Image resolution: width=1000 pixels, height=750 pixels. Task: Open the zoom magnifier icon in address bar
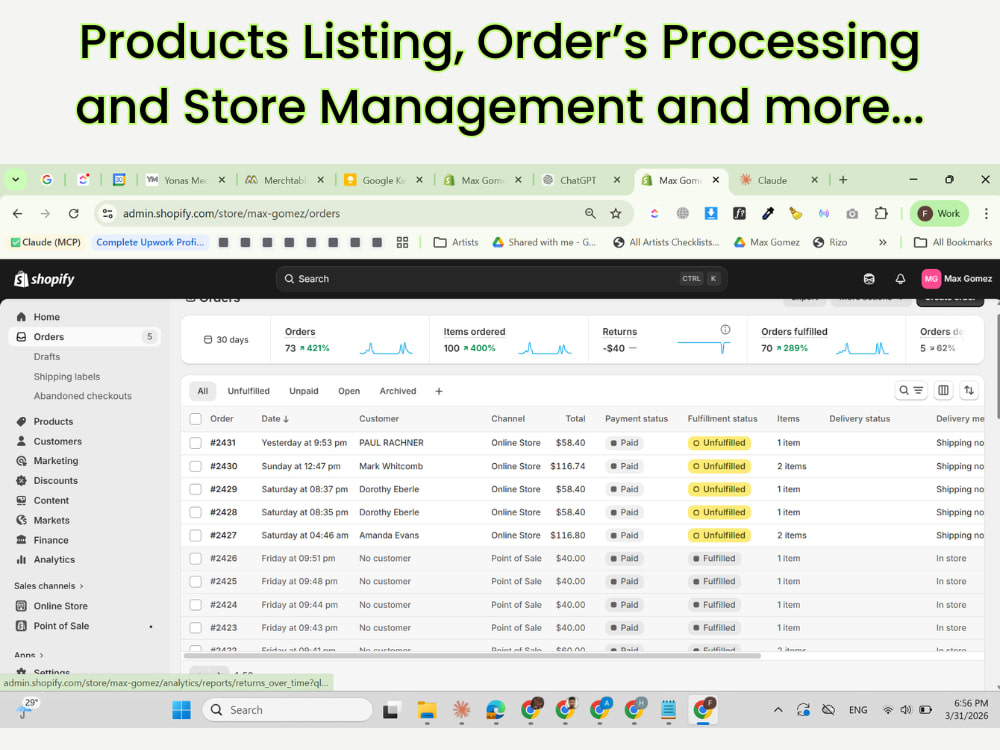(590, 214)
